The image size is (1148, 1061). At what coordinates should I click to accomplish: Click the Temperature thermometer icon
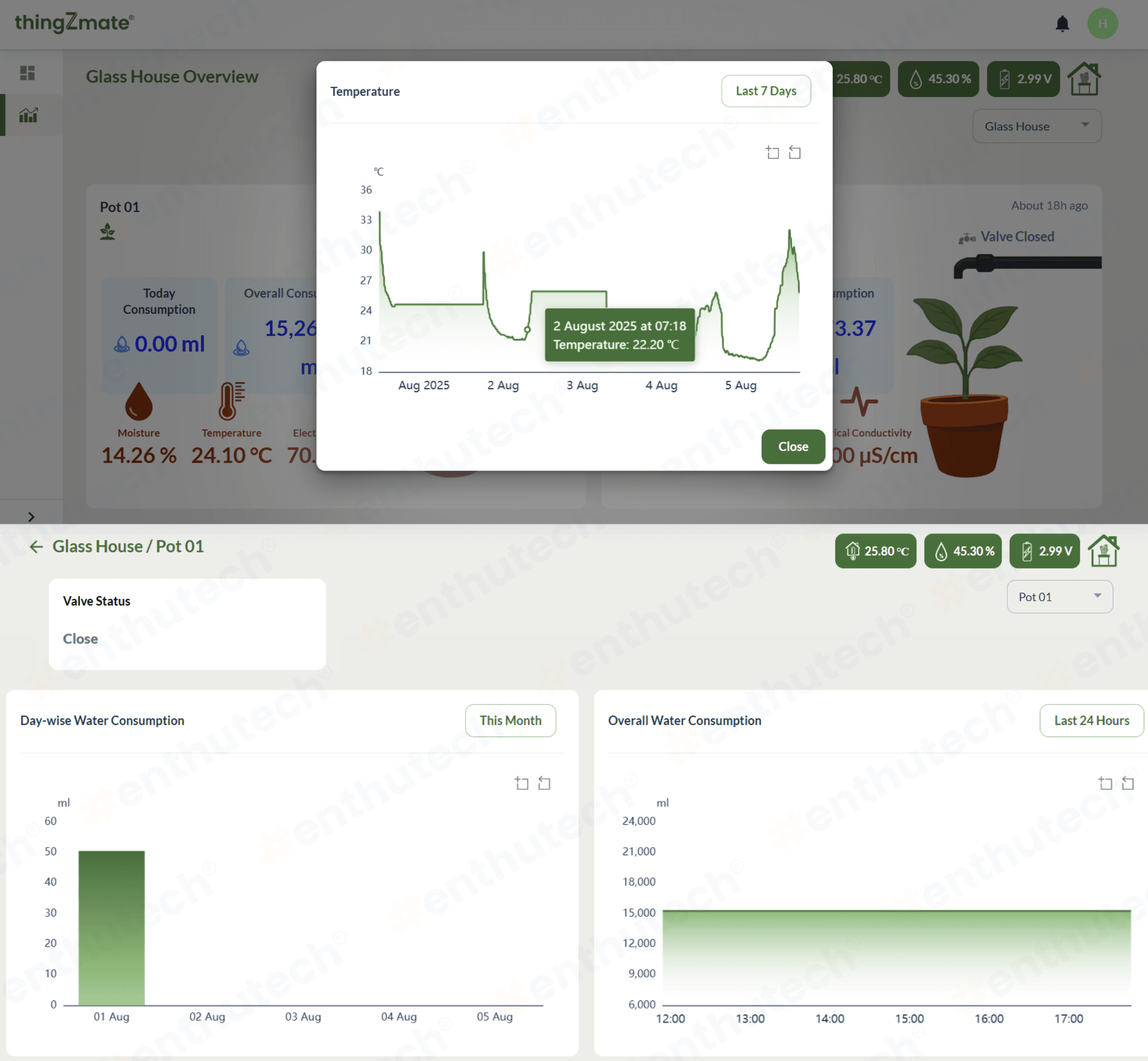coord(231,401)
